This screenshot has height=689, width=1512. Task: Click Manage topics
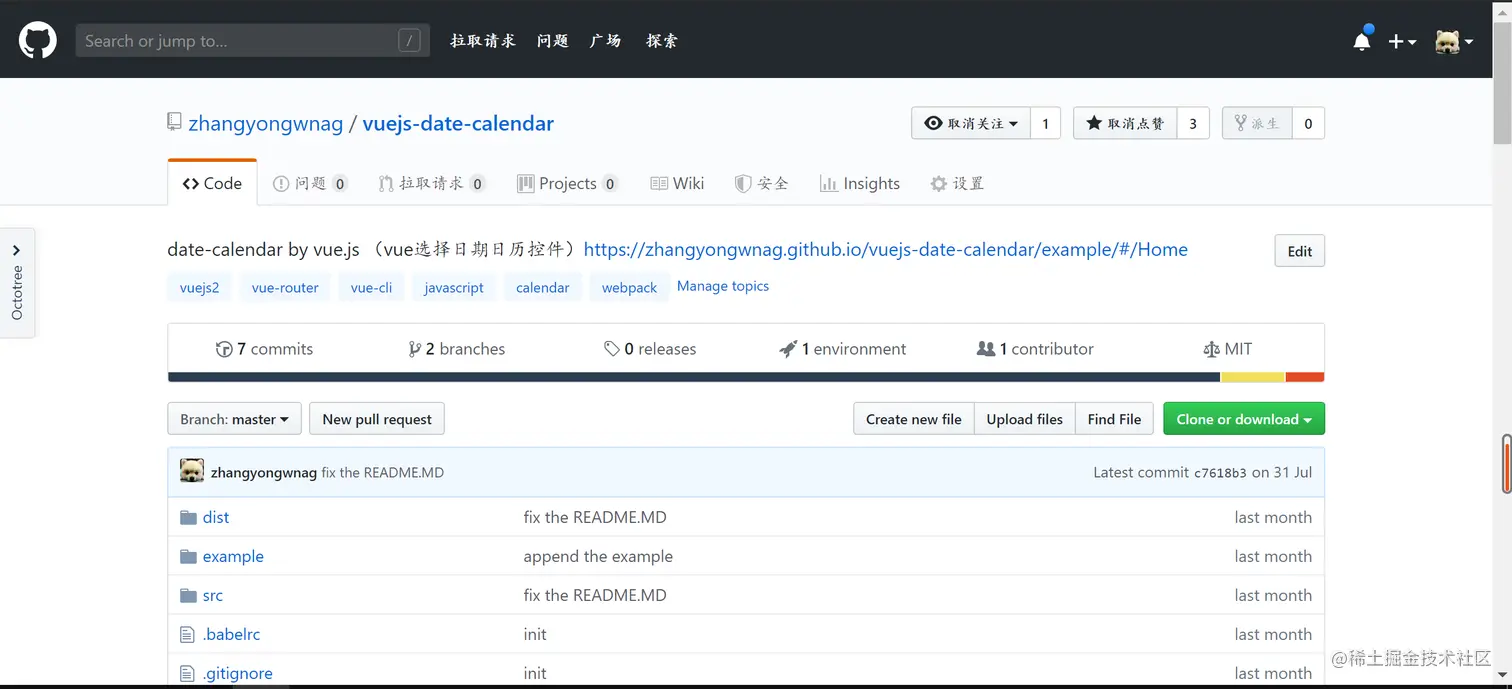(x=723, y=286)
